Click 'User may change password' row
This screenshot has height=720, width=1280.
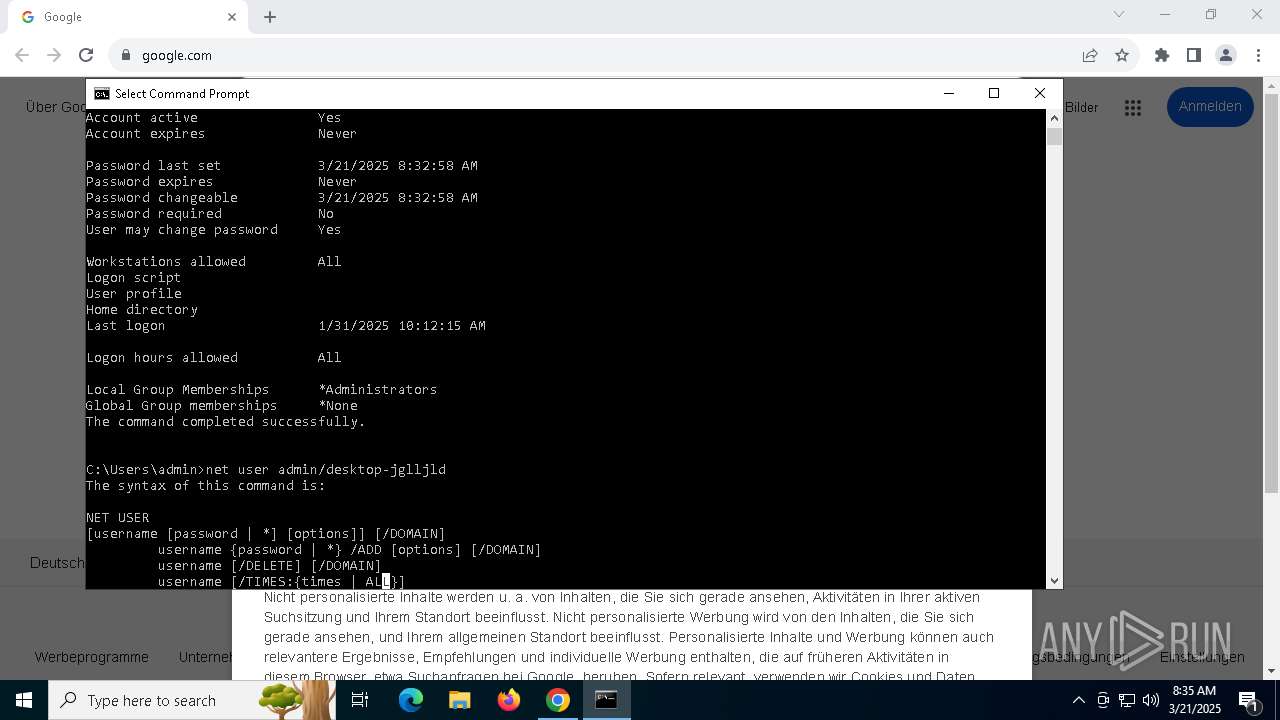[214, 229]
